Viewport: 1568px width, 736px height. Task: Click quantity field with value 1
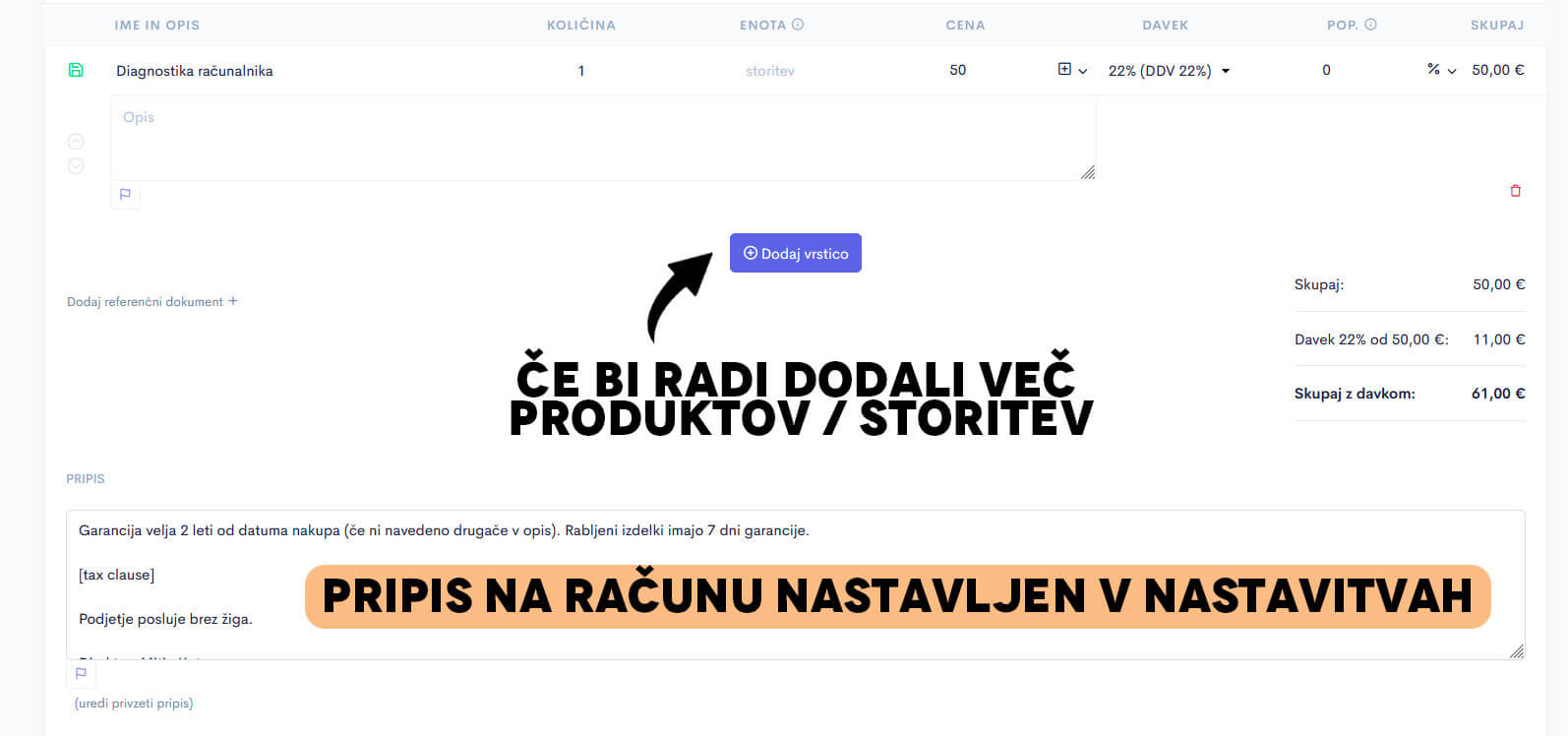click(581, 71)
